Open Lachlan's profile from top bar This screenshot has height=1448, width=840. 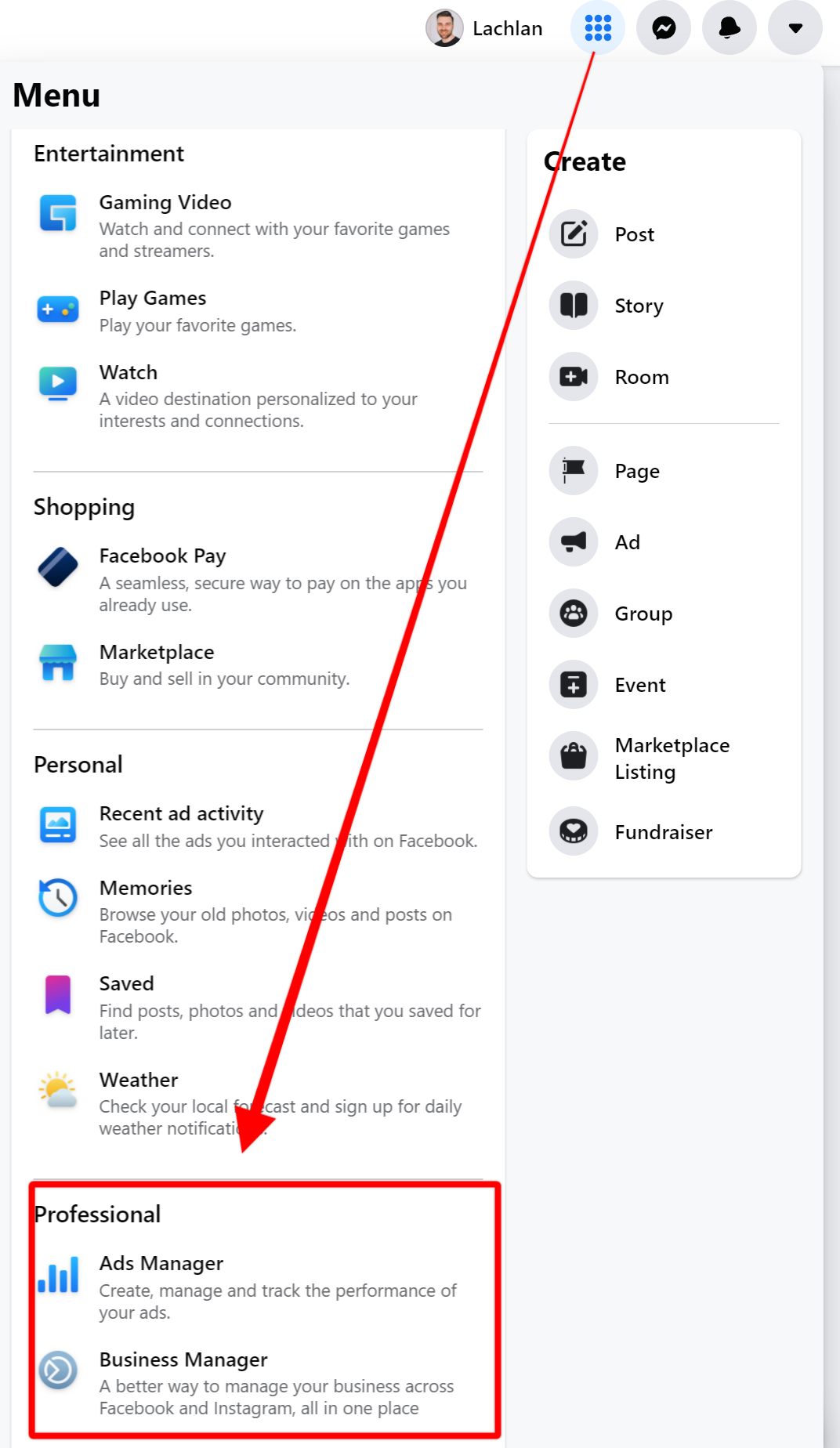pyautogui.click(x=485, y=28)
